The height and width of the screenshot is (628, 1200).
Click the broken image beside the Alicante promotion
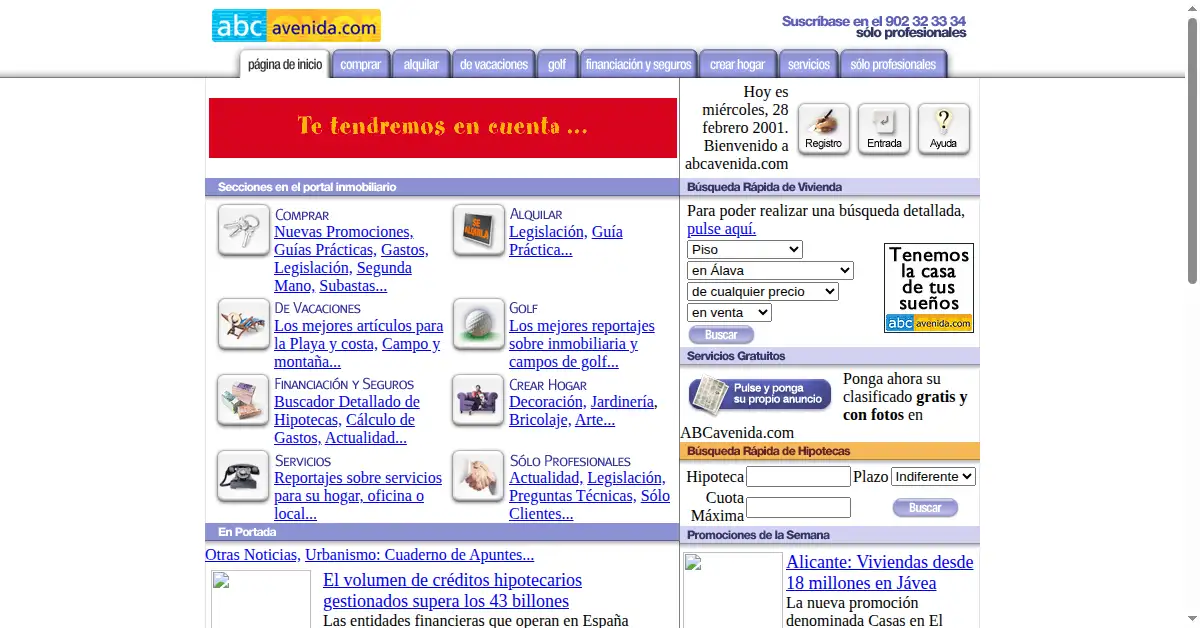pos(733,590)
